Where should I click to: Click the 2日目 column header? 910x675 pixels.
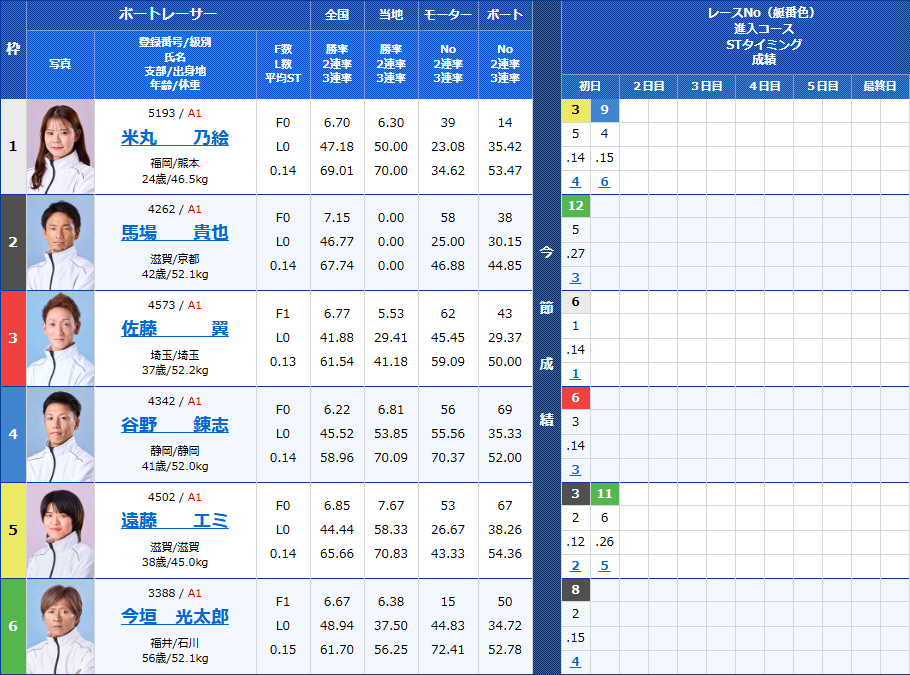[648, 86]
